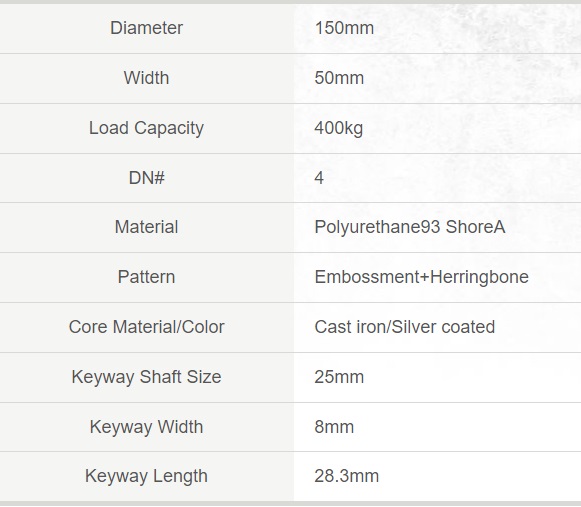Click the Pattern label

click(x=146, y=277)
